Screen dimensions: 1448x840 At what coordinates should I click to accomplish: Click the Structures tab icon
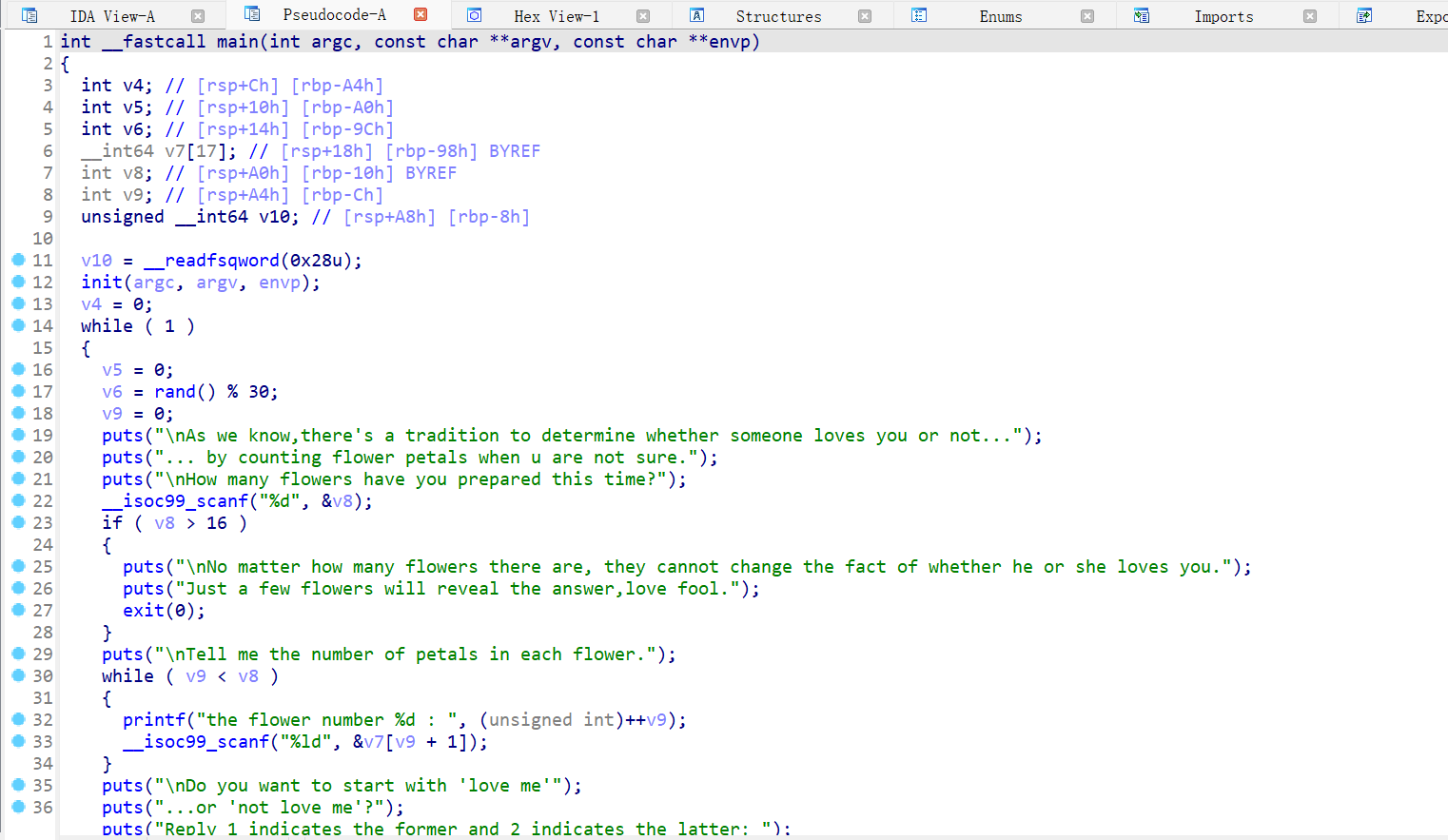(x=697, y=15)
